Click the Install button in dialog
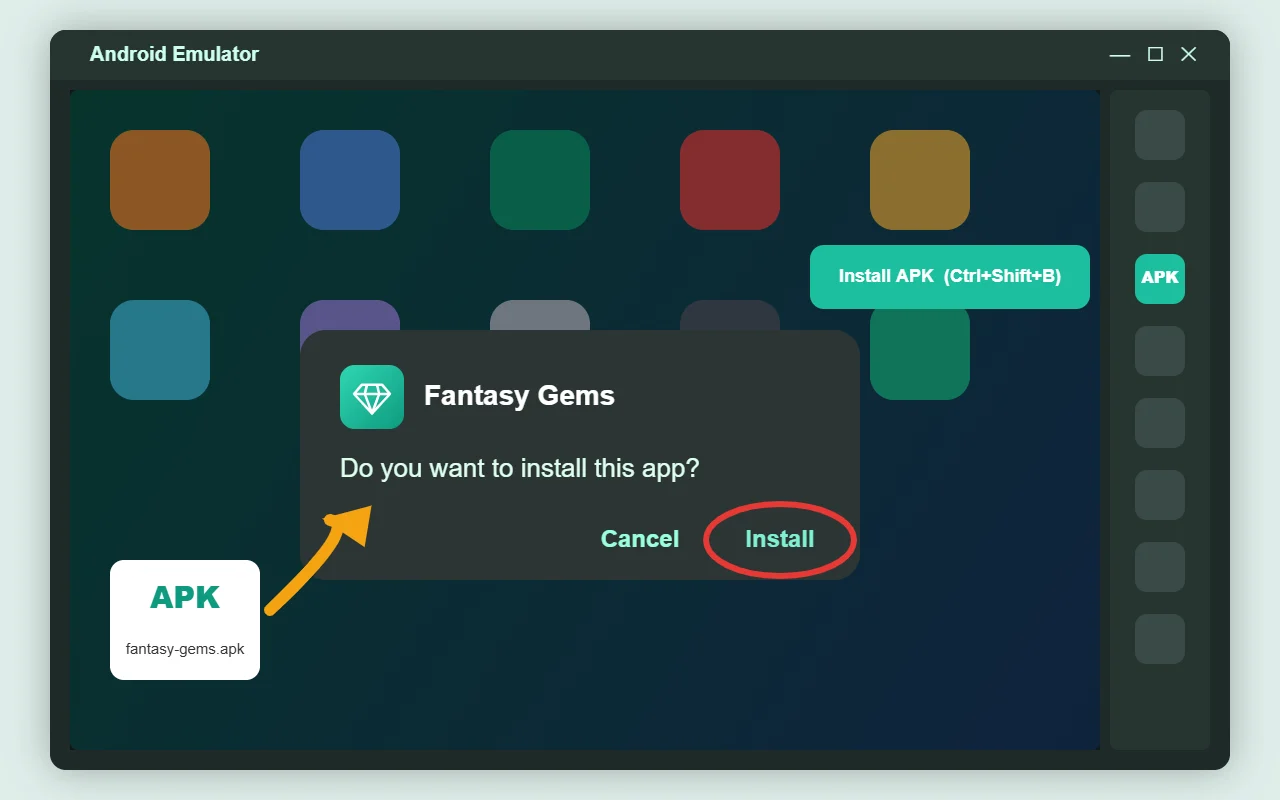Image resolution: width=1280 pixels, height=800 pixels. click(x=779, y=539)
